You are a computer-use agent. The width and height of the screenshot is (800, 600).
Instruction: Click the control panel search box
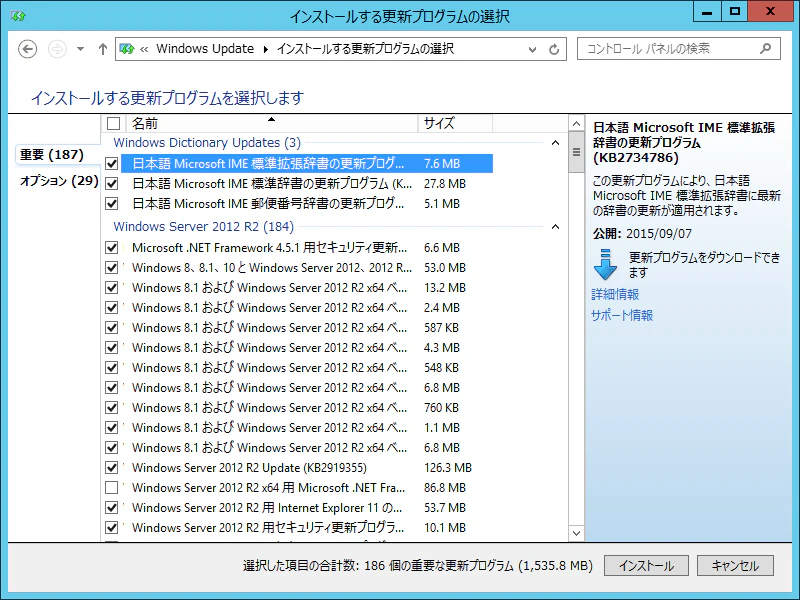coord(679,49)
